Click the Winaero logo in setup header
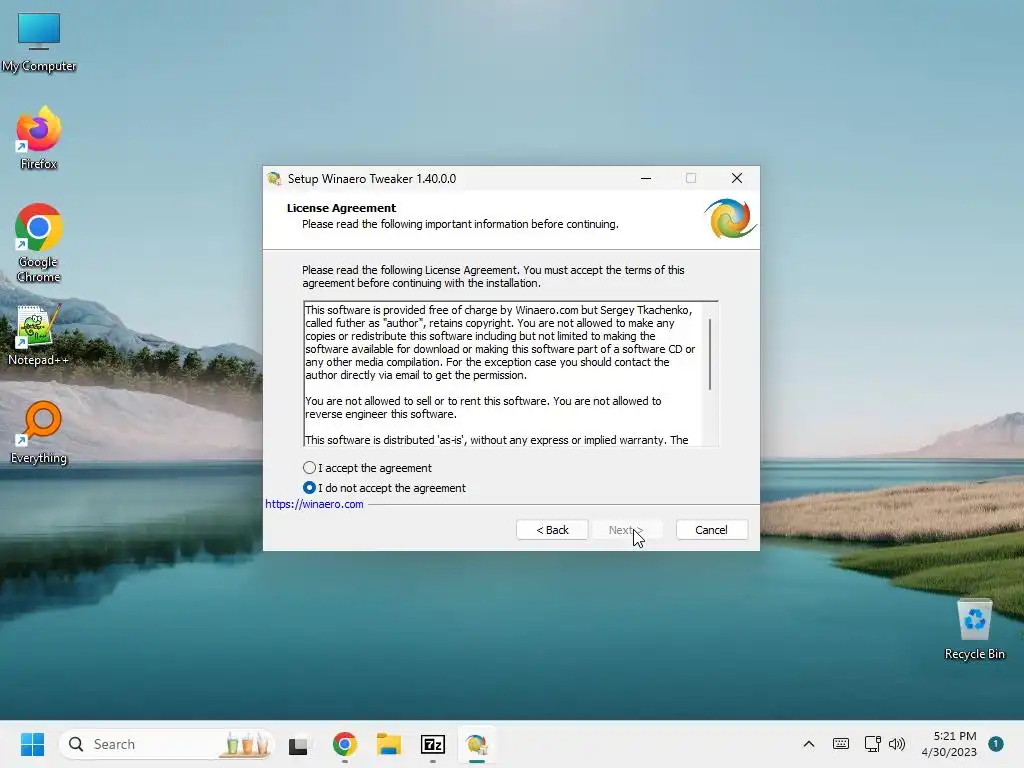Image resolution: width=1024 pixels, height=768 pixels. 730,219
